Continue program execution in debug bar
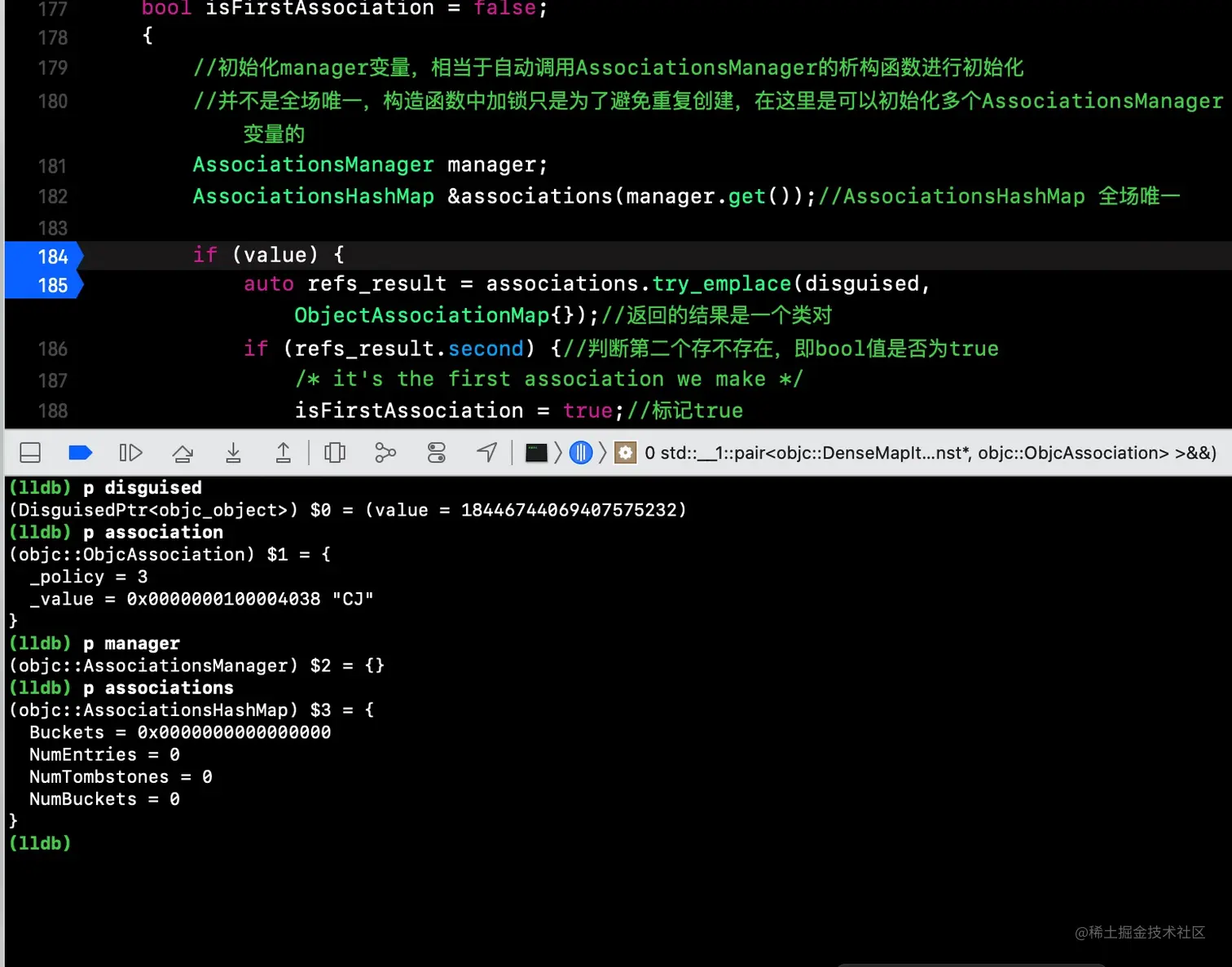The image size is (1232, 967). 130,453
